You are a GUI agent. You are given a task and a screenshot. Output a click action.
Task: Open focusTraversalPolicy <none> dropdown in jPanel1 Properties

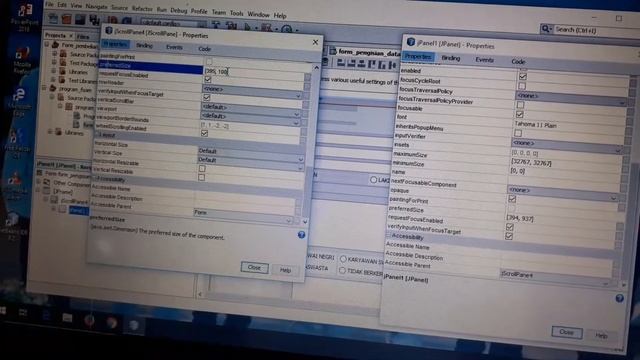(x=571, y=98)
